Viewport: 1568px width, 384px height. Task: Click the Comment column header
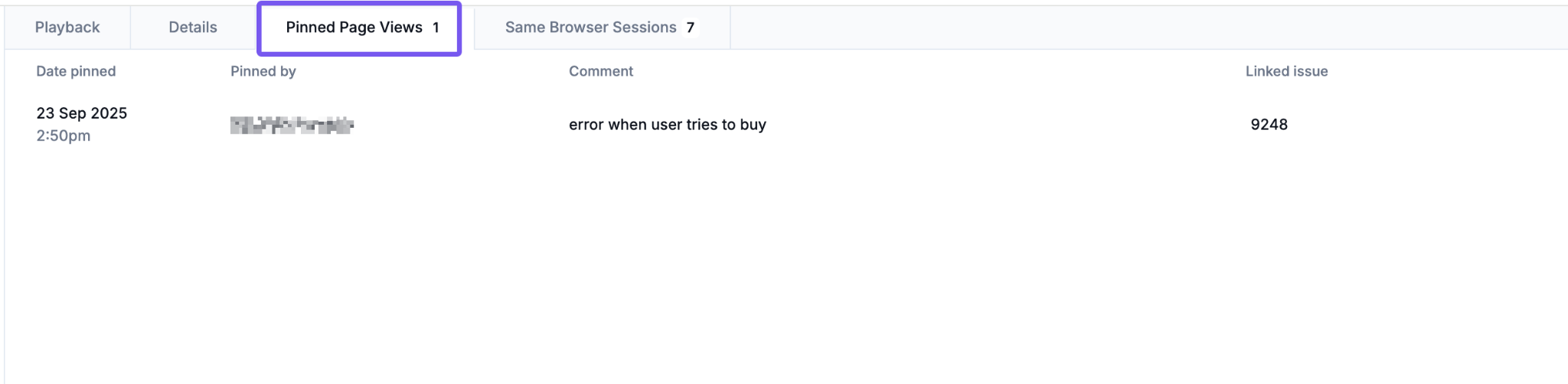coord(600,71)
